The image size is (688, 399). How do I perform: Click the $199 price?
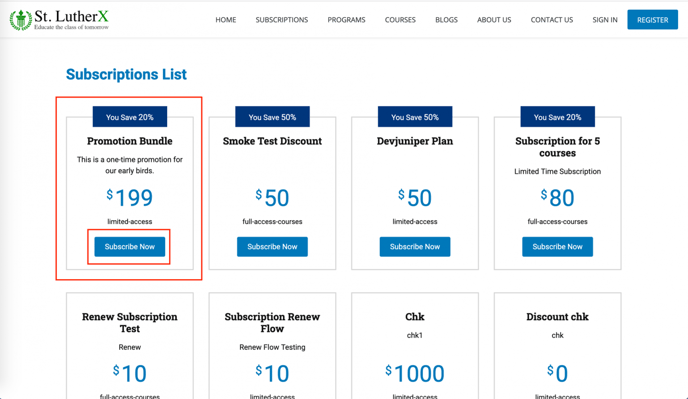point(130,198)
